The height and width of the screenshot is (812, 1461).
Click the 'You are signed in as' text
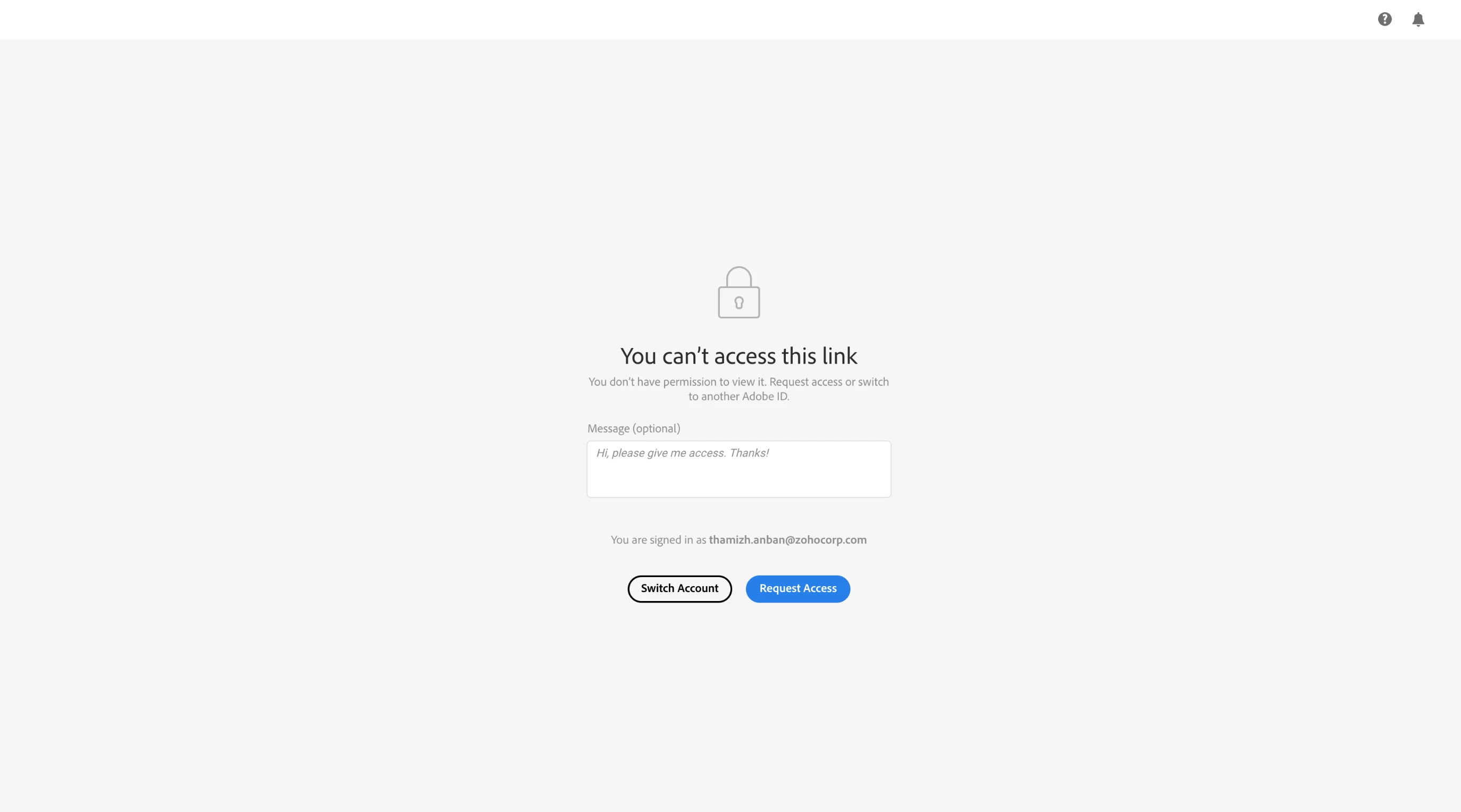pos(658,540)
